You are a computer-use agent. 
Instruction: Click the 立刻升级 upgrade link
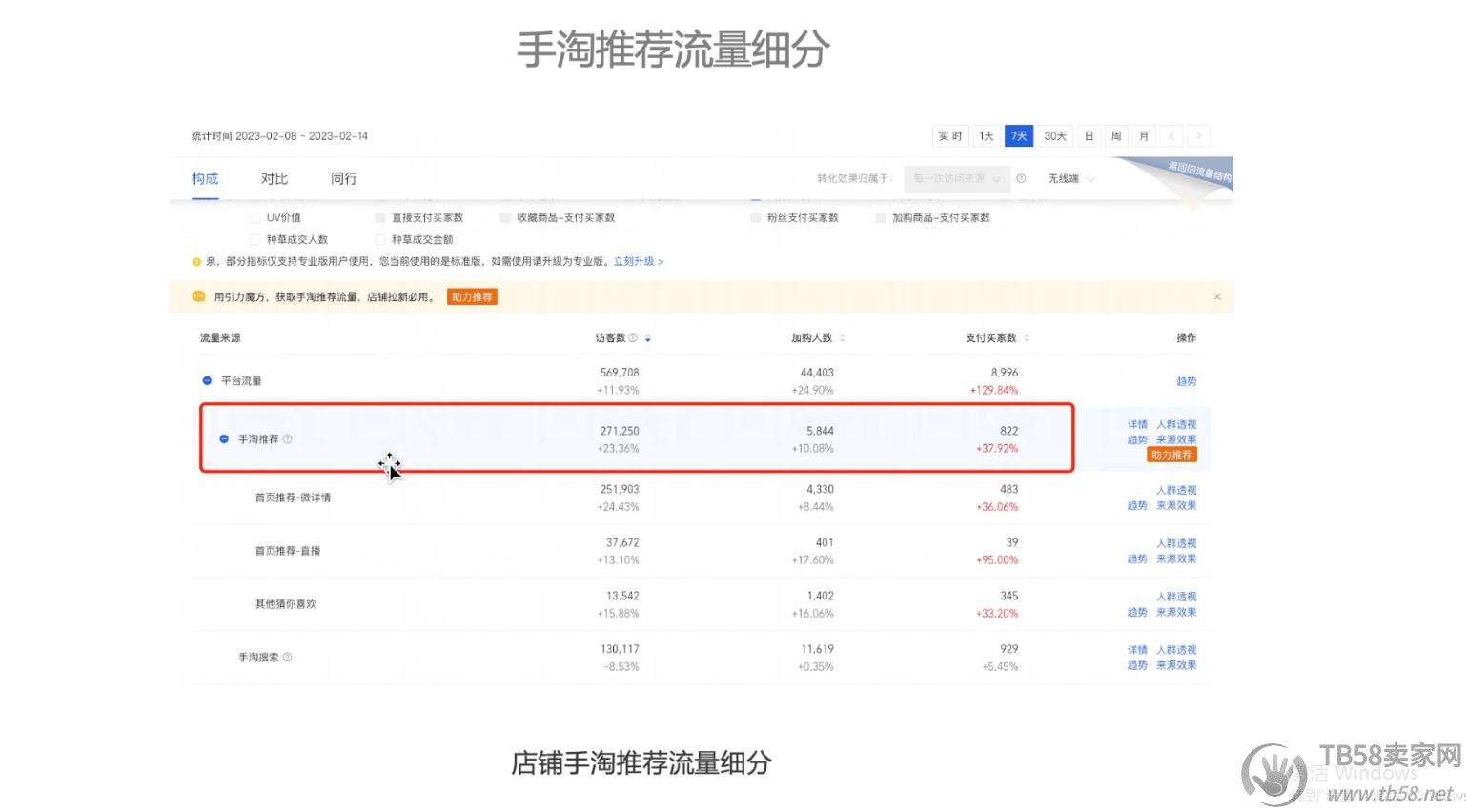click(x=639, y=262)
